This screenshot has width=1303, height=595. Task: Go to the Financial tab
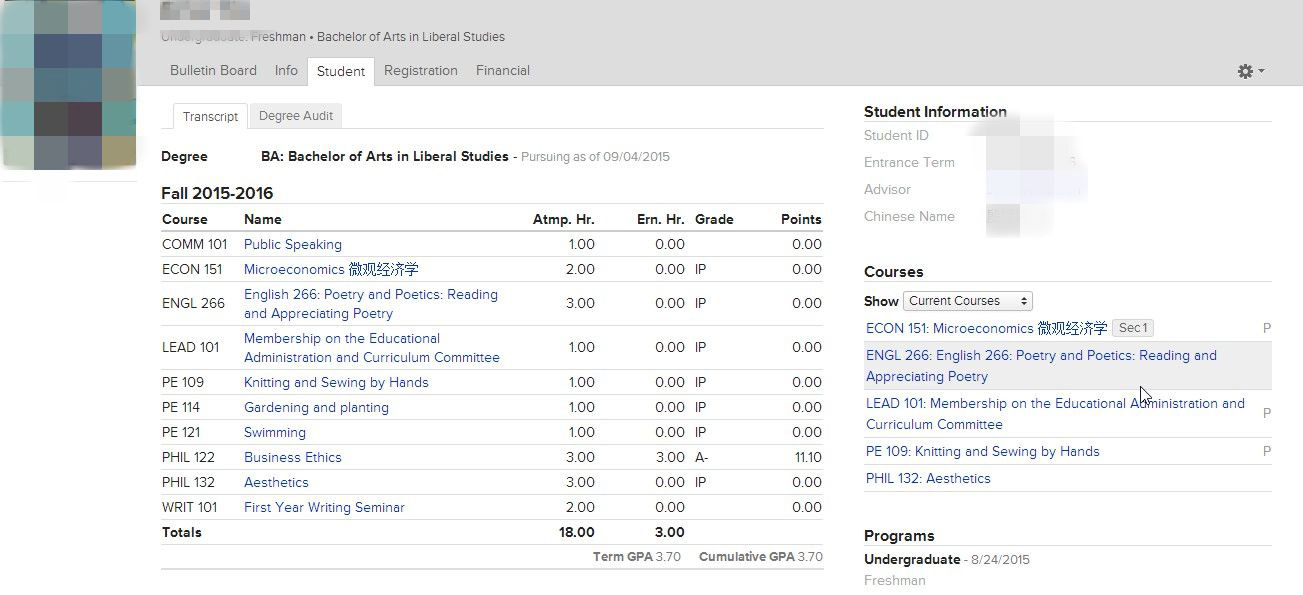point(502,71)
